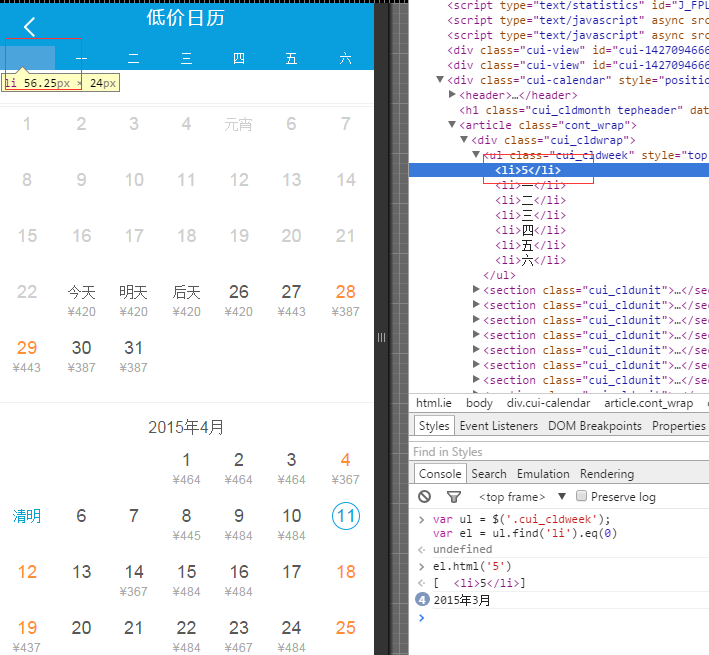The width and height of the screenshot is (709, 655).
Task: Open the DOM Breakpoints tab
Action: tap(595, 426)
